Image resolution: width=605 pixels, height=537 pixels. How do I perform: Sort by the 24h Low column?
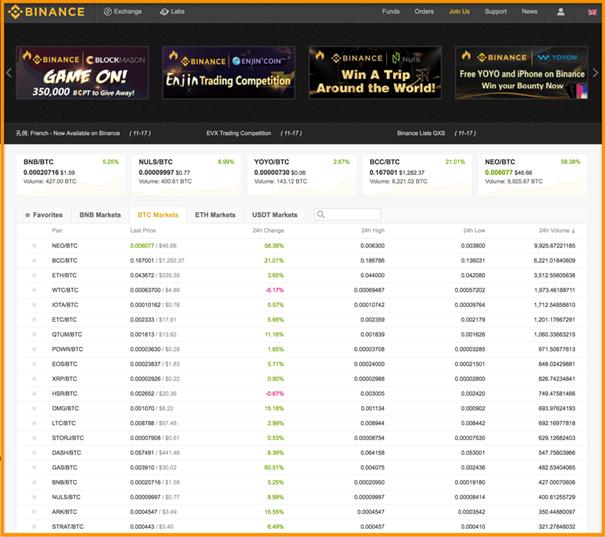click(474, 230)
